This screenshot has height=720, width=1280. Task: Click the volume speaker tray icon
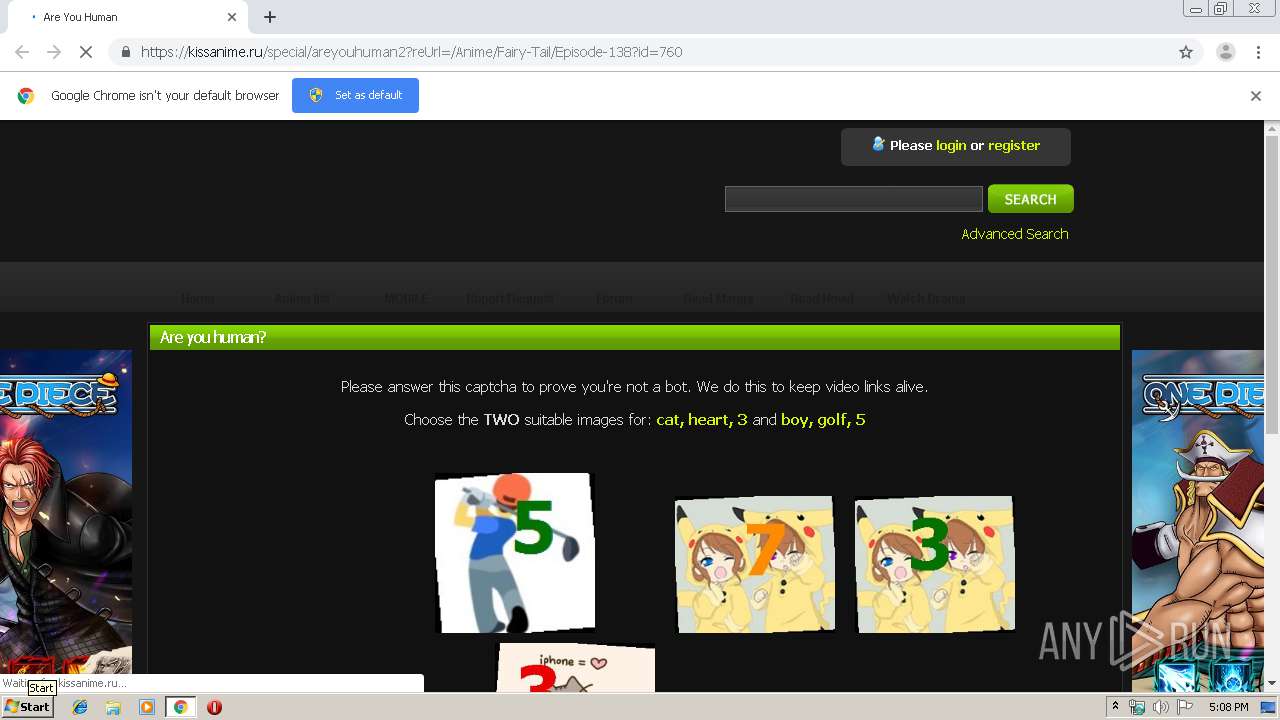point(1160,707)
